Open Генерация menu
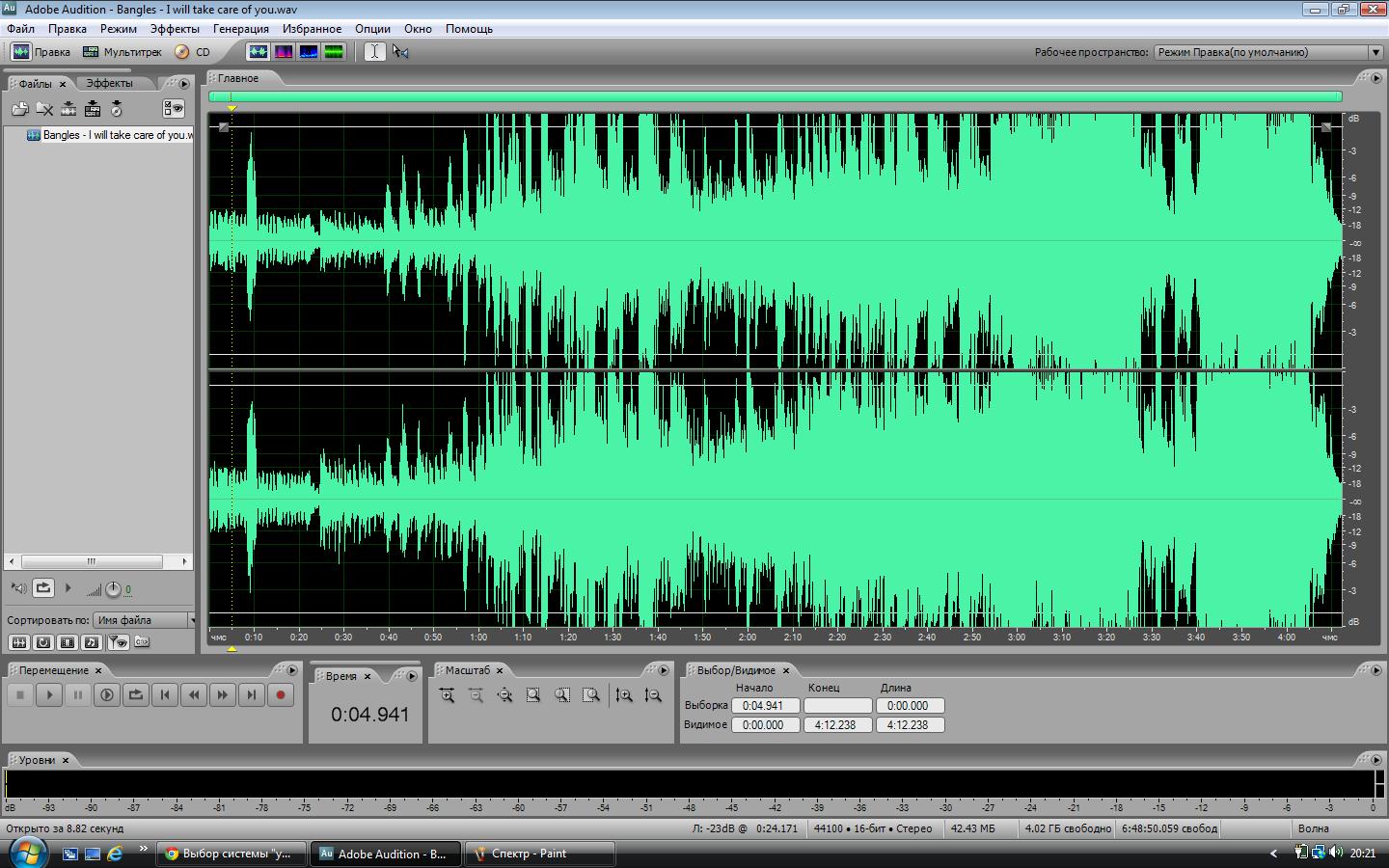This screenshot has width=1389, height=868. point(241,29)
